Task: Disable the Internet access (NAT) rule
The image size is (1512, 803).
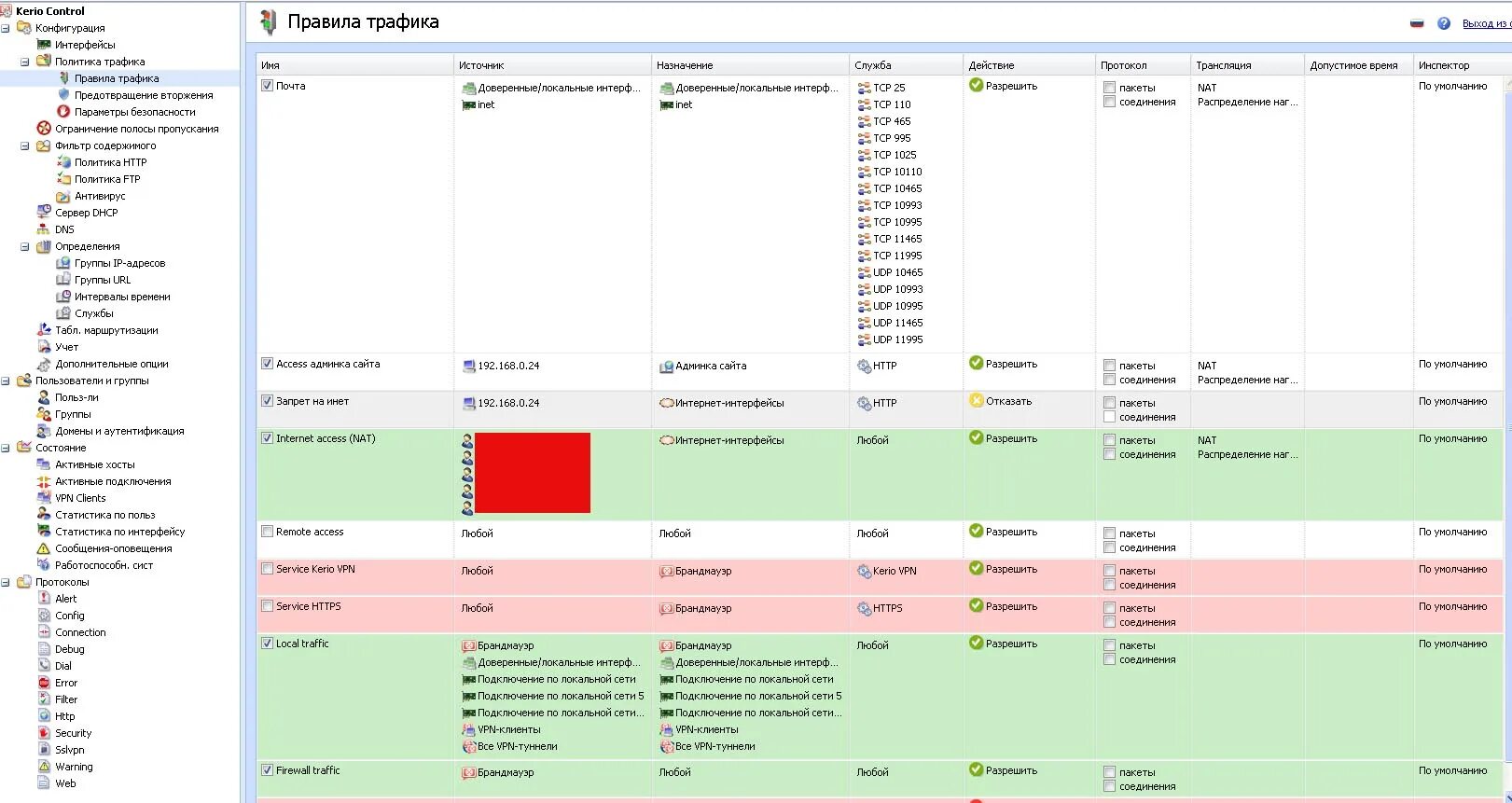Action: [x=268, y=438]
